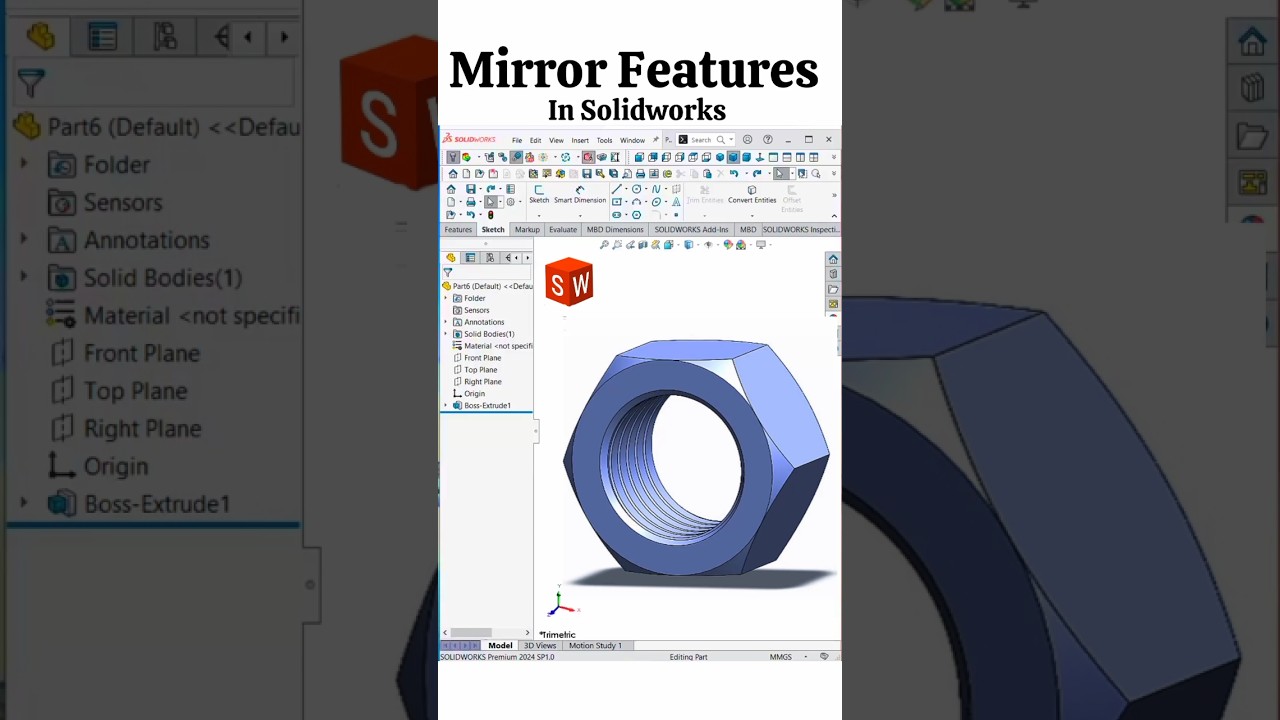1280x720 pixels.
Task: Toggle the Hide/Show Items eye button
Action: (708, 245)
